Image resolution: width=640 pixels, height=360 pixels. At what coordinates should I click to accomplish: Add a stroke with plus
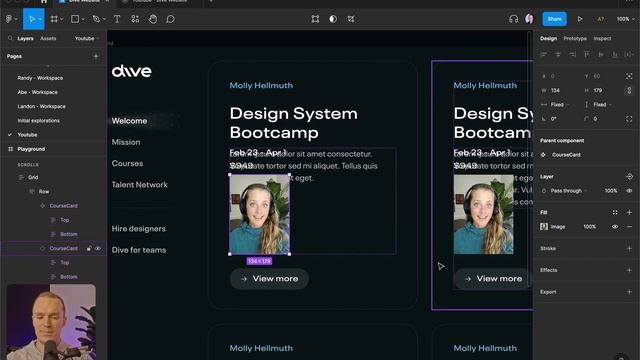tap(629, 248)
